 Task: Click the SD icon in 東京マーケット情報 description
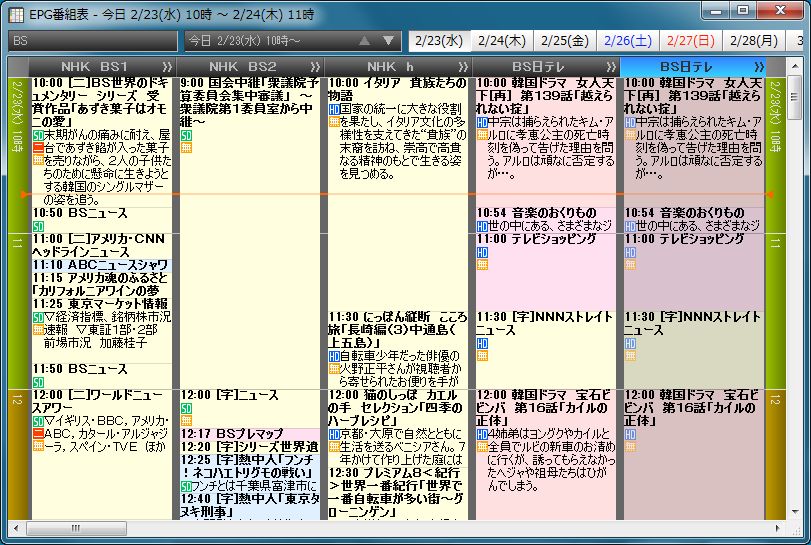click(x=38, y=317)
